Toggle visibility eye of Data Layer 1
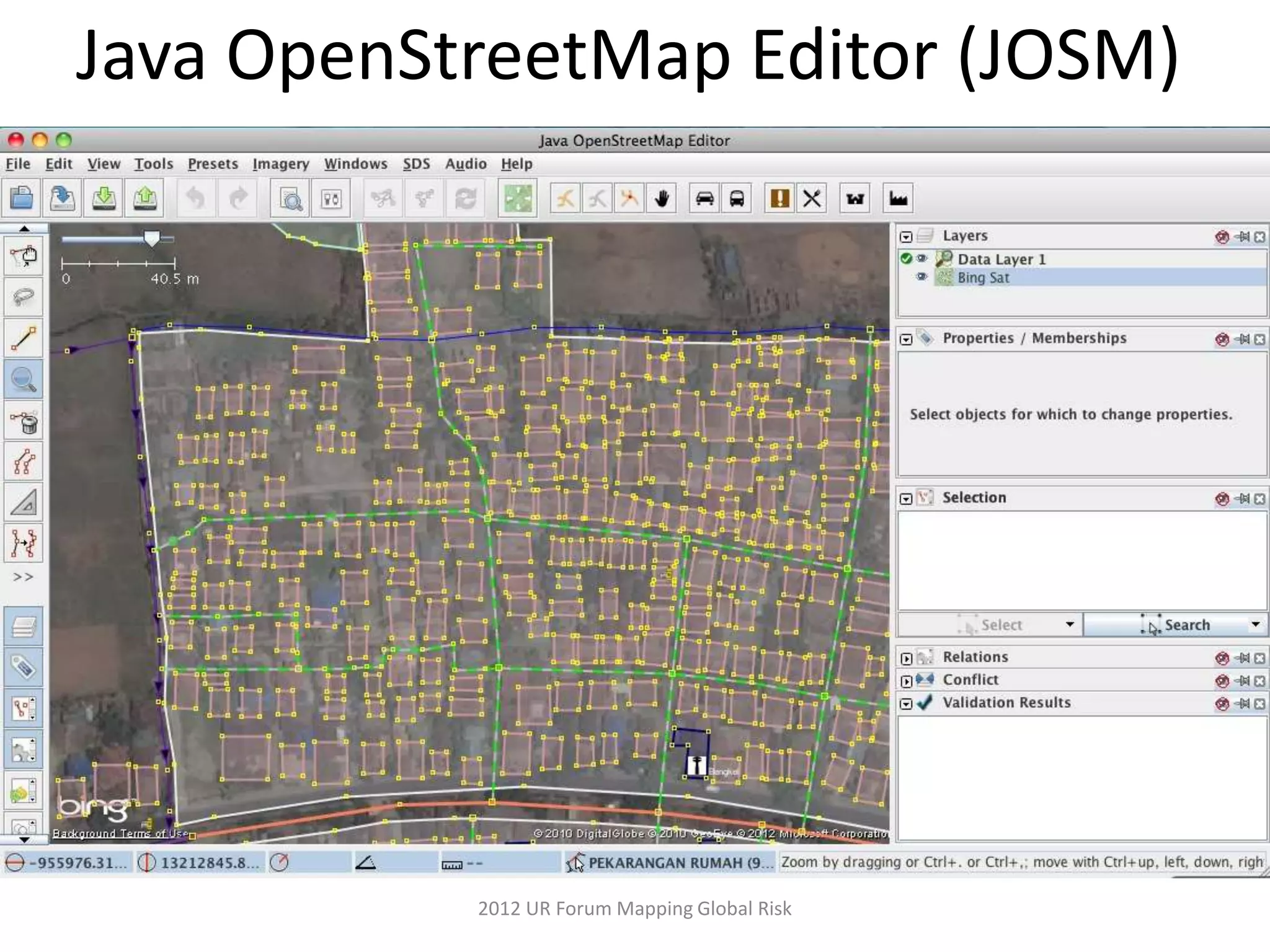 922,258
